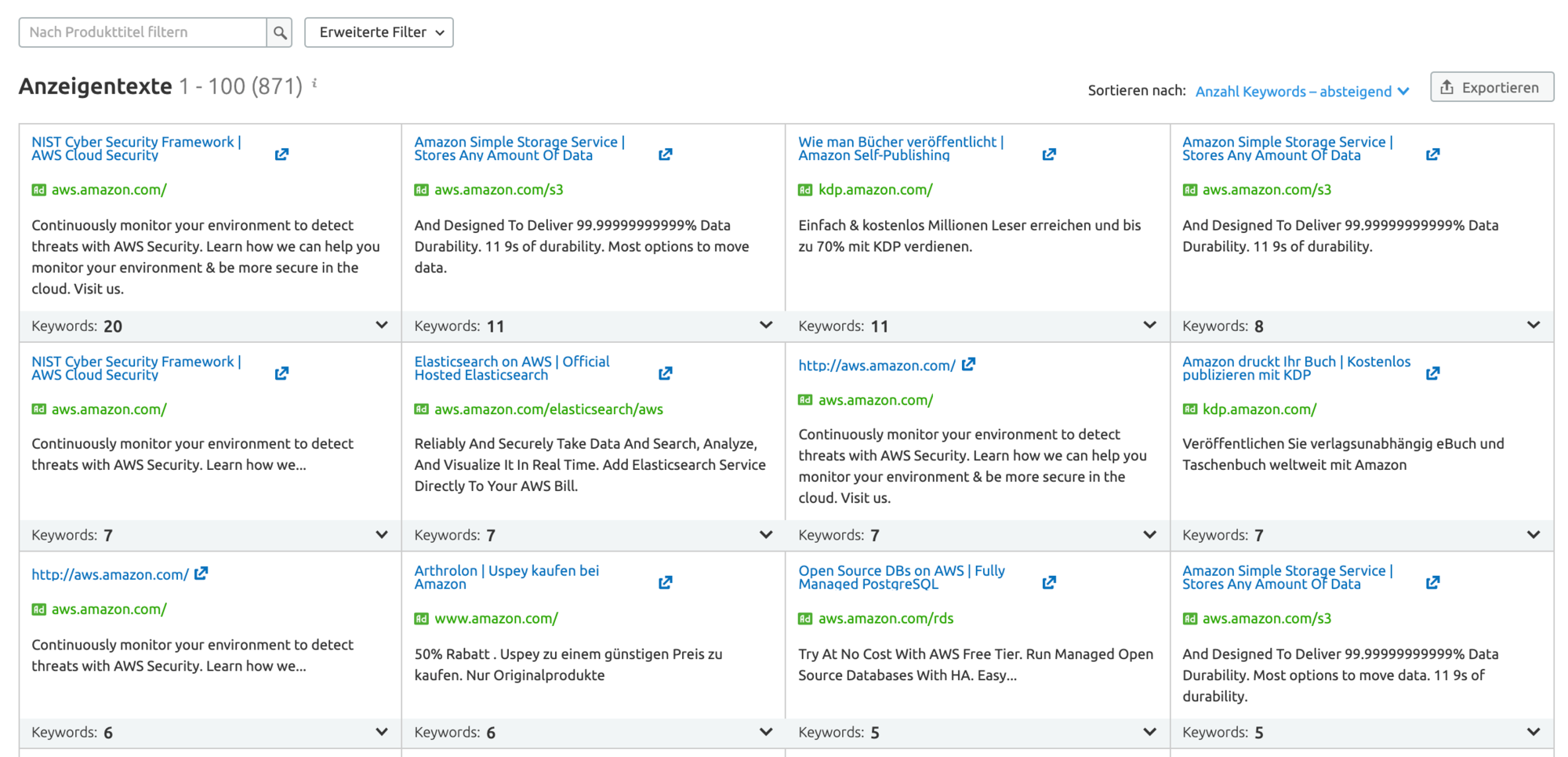Open 'Amazon druckt Ihr Buch' ad title
The height and width of the screenshot is (757, 1568).
click(1296, 368)
